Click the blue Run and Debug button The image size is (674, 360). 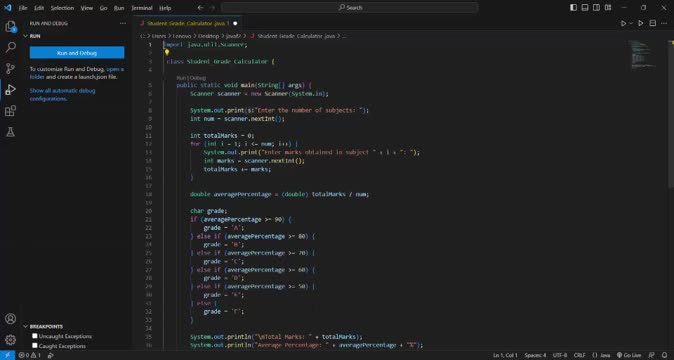pos(77,53)
